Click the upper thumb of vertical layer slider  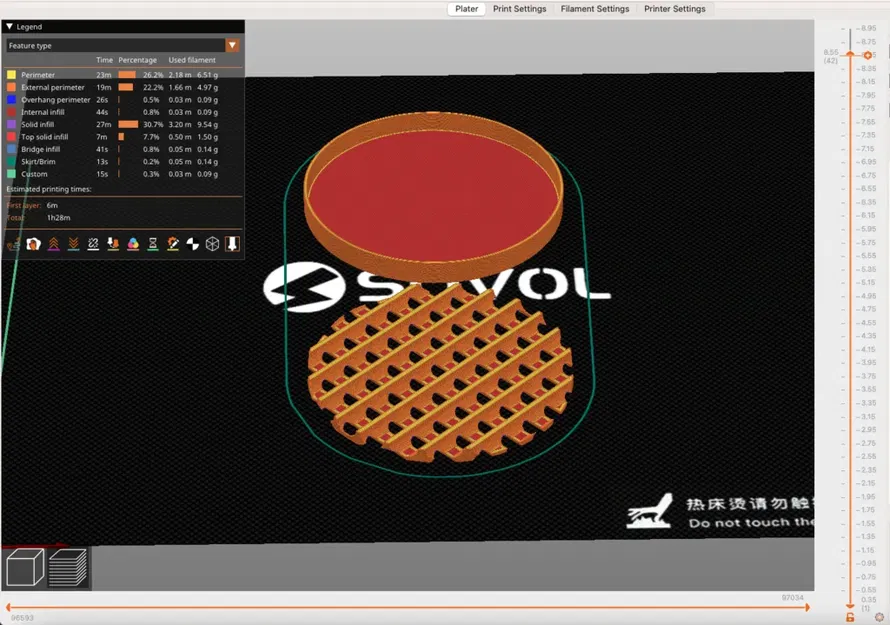(850, 54)
